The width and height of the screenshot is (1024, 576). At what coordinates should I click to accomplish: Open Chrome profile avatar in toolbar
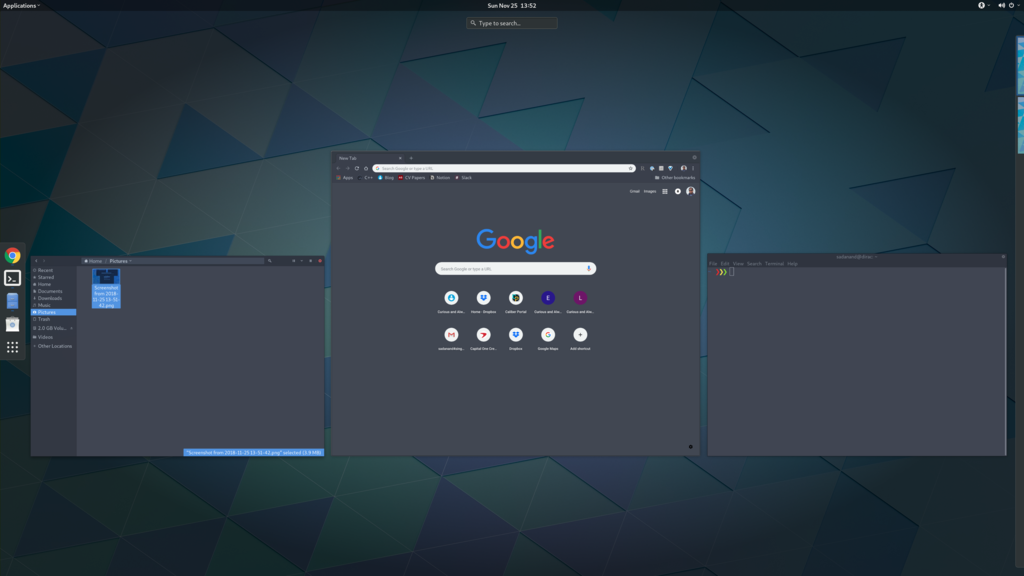(684, 168)
